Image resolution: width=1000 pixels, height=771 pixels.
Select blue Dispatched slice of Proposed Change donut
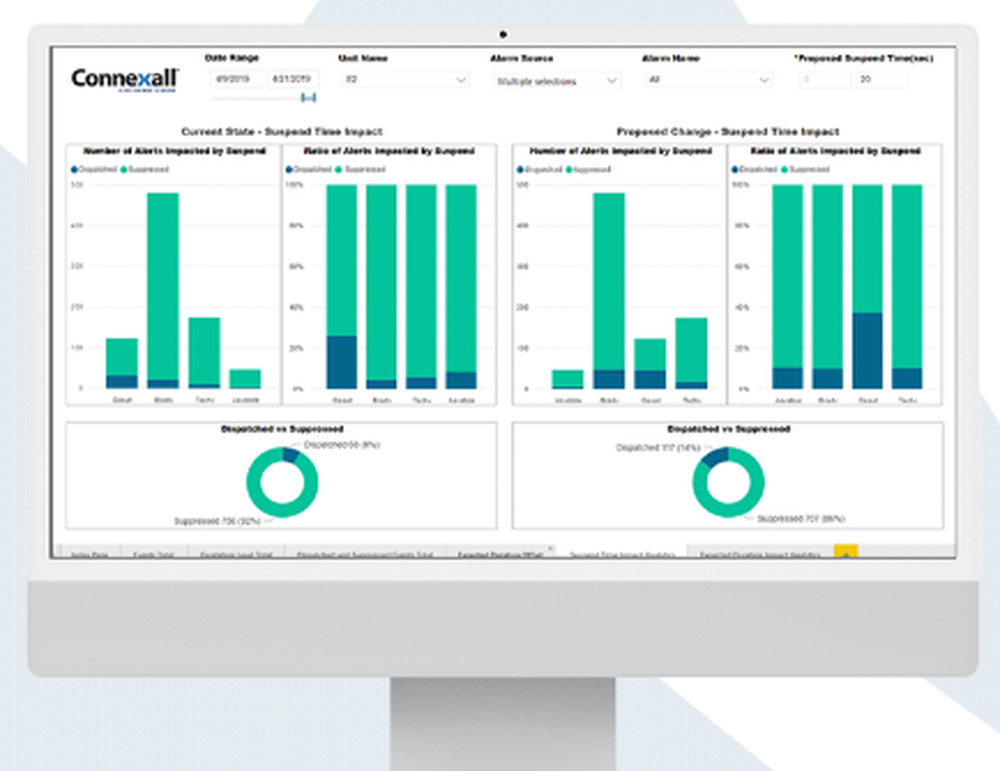coord(716,457)
